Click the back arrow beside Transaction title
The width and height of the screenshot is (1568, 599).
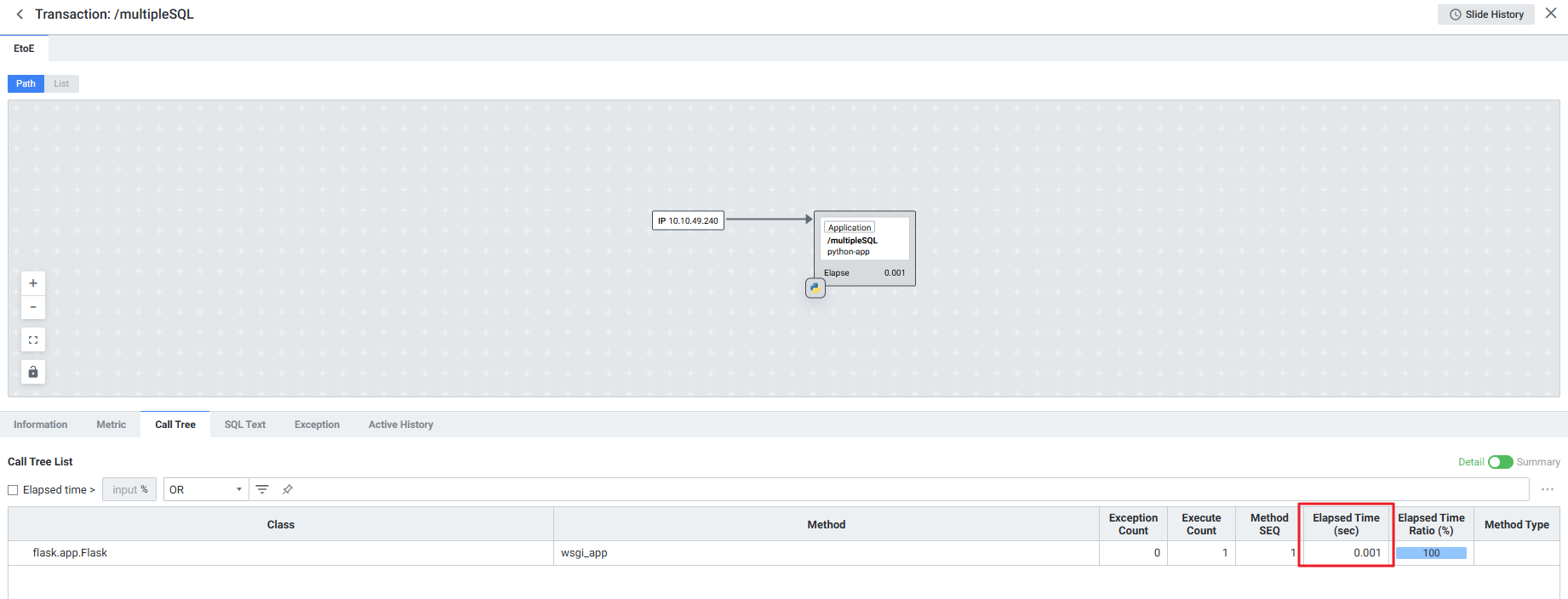20,14
